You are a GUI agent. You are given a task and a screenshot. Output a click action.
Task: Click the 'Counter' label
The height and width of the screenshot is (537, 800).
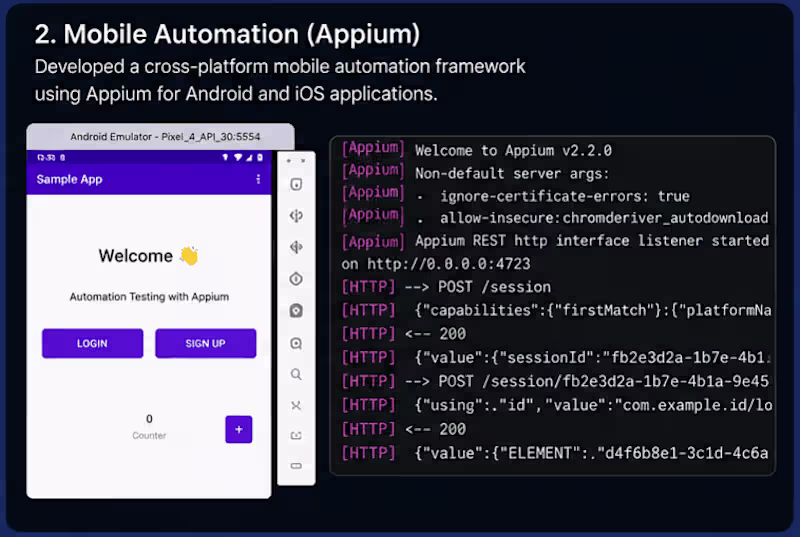coord(149,436)
